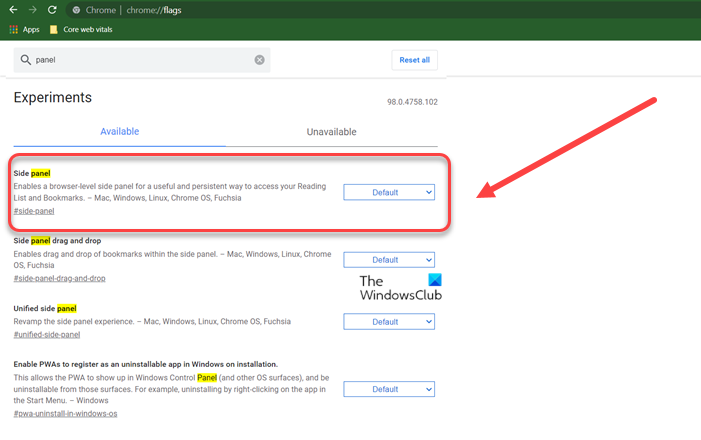Click the 'Revamp the side panel experience' description

152,322
